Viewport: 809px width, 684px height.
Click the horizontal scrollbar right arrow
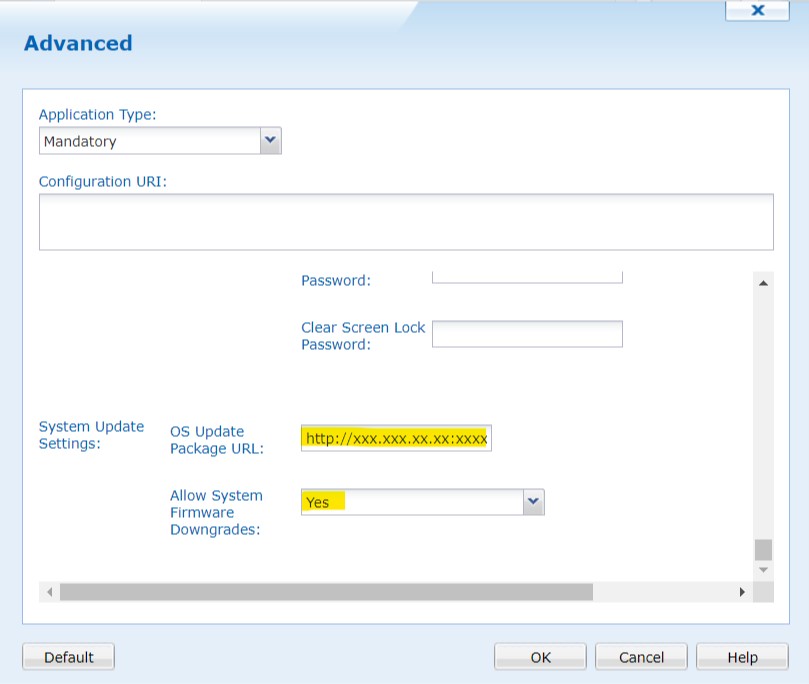click(742, 592)
